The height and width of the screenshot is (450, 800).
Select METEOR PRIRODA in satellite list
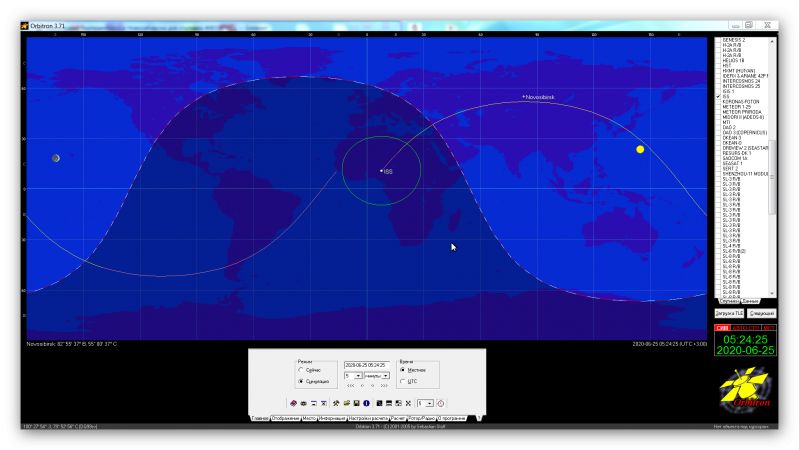(x=742, y=112)
